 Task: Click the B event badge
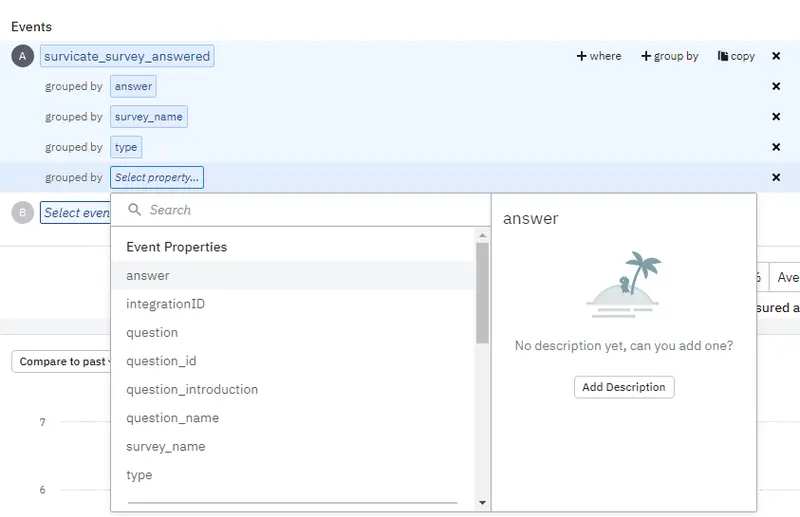point(22,213)
